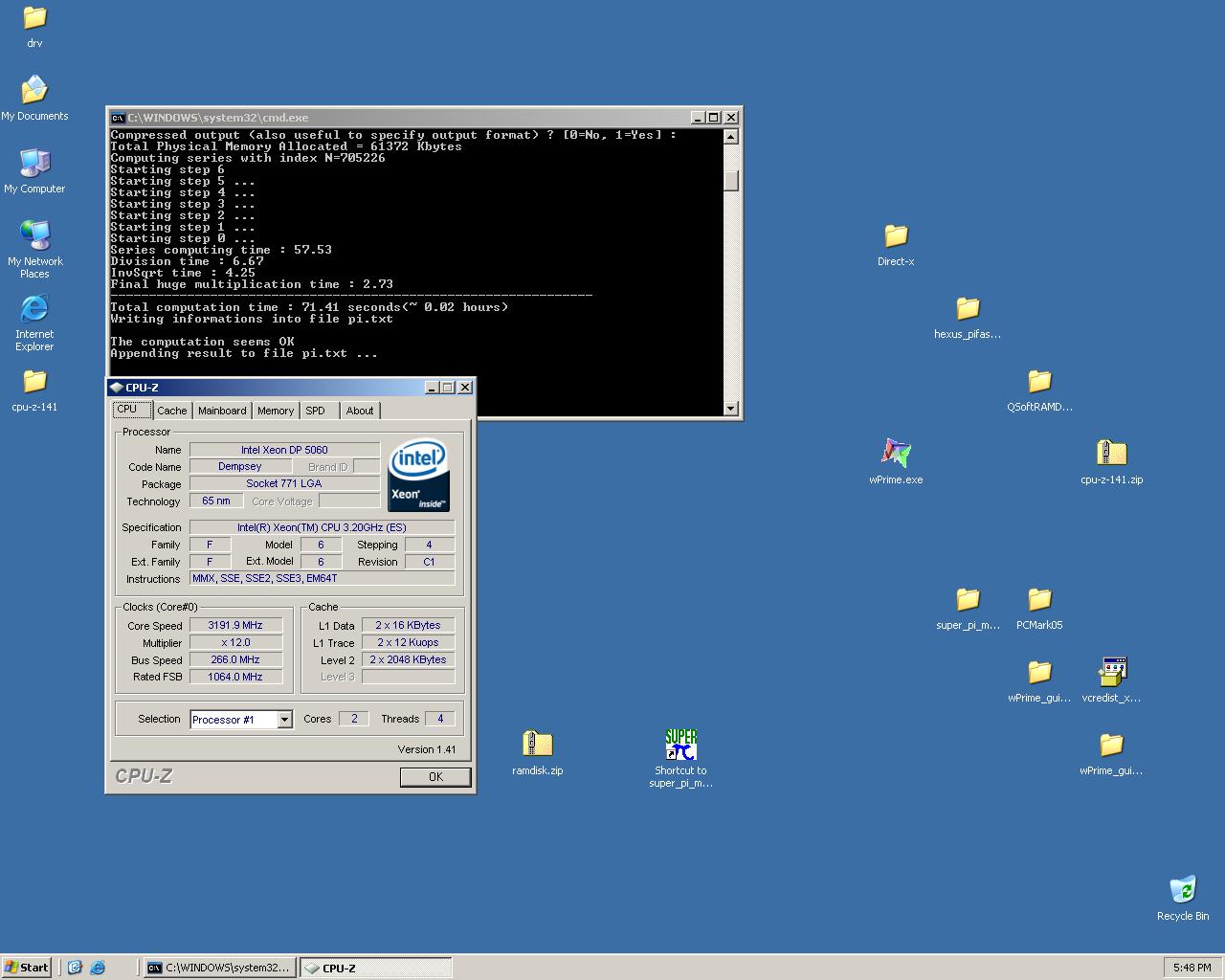The image size is (1225, 980).
Task: Click the Intel Xeon inside logo
Action: [x=418, y=475]
